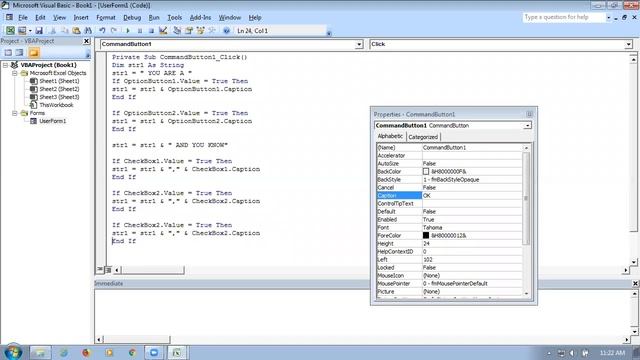Close the Immediate window
Screen dimensions: 640x360
point(635,283)
